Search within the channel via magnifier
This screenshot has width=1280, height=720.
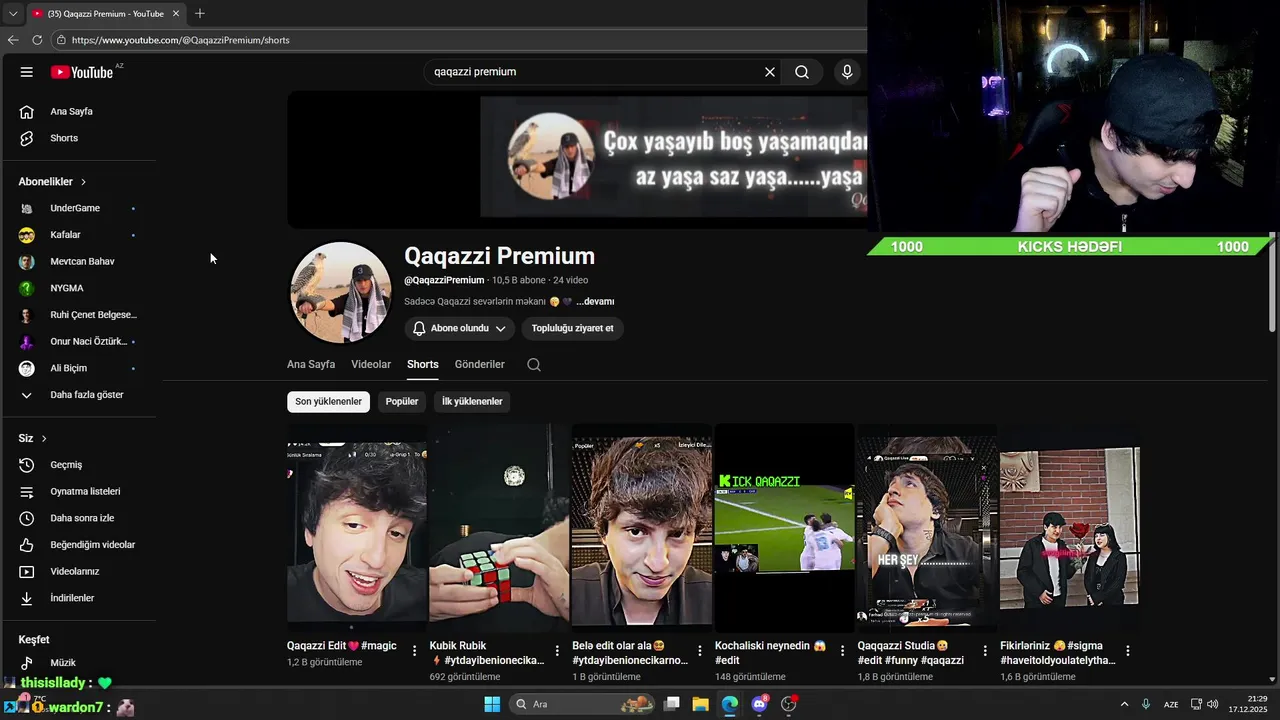tap(534, 365)
